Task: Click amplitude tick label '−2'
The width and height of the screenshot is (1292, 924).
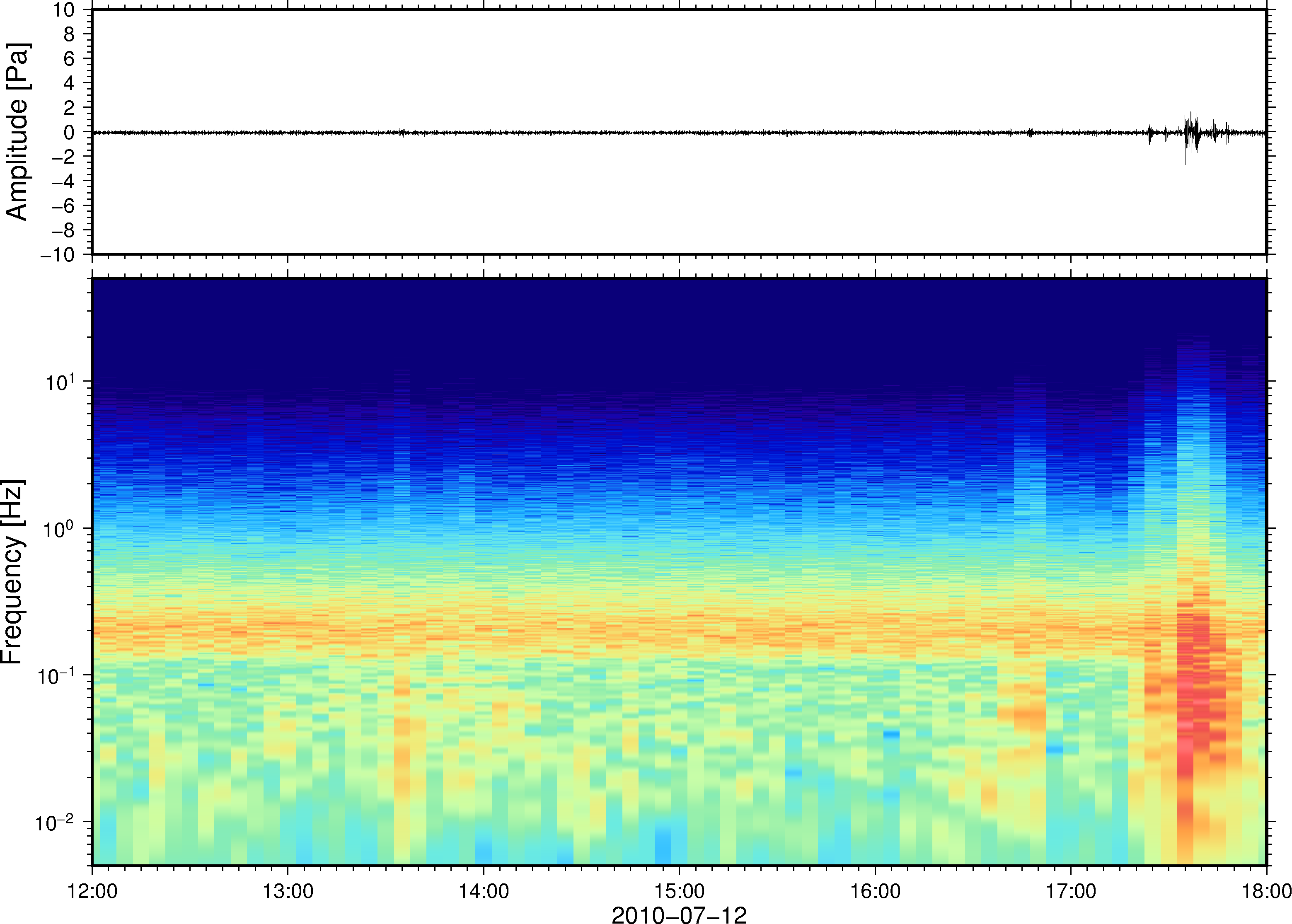Action: (63, 157)
